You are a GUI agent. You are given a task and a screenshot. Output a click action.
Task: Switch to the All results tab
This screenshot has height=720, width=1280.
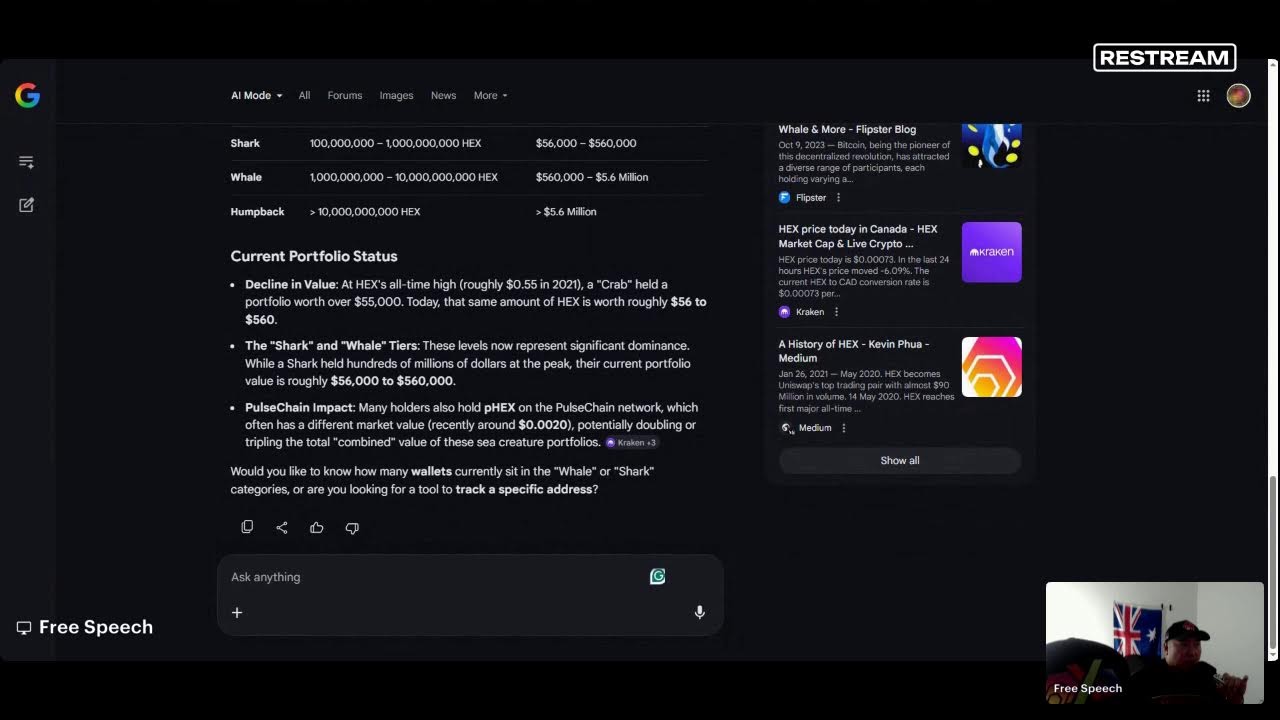[x=304, y=95]
